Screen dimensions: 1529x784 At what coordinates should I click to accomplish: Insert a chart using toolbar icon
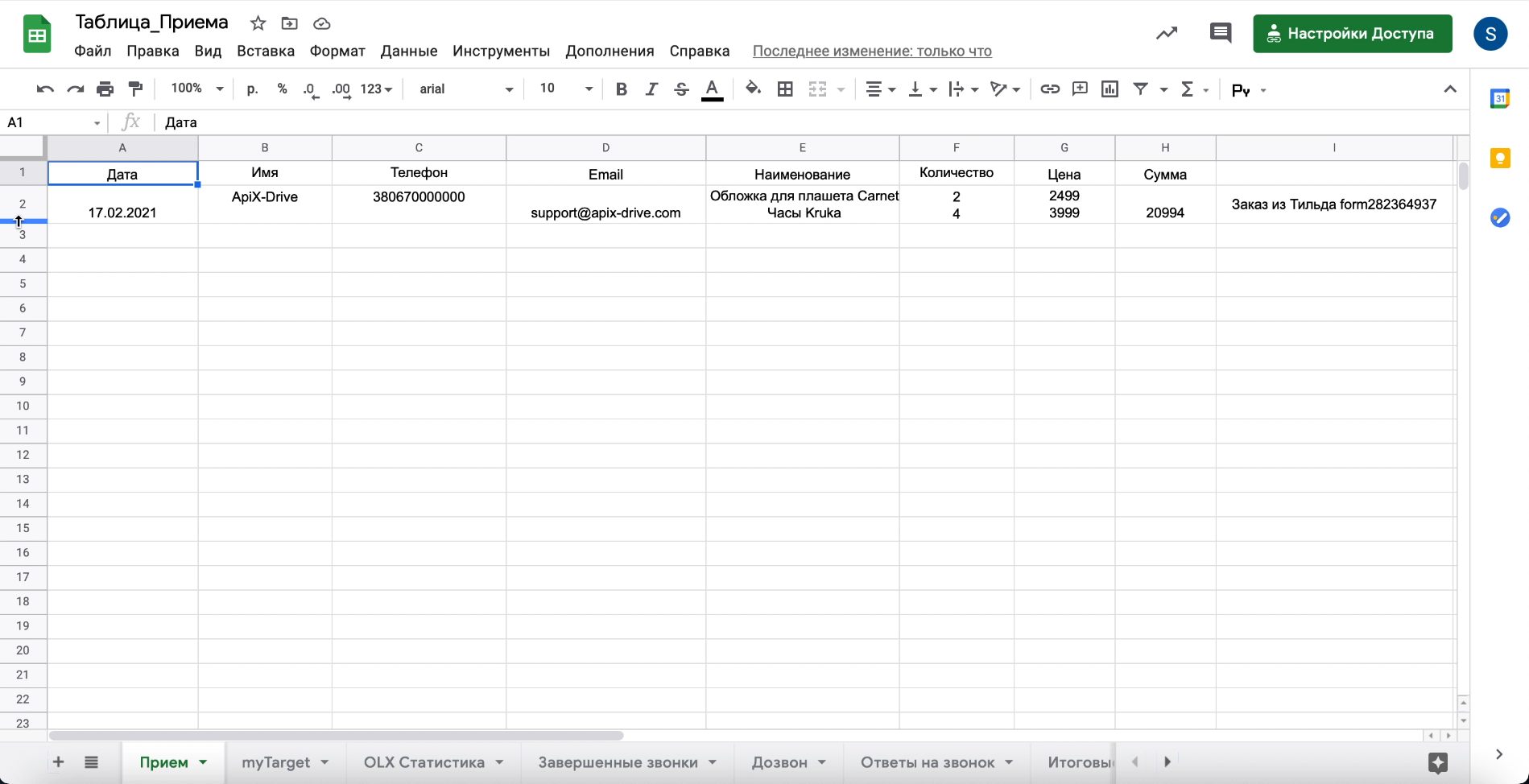click(x=1110, y=89)
